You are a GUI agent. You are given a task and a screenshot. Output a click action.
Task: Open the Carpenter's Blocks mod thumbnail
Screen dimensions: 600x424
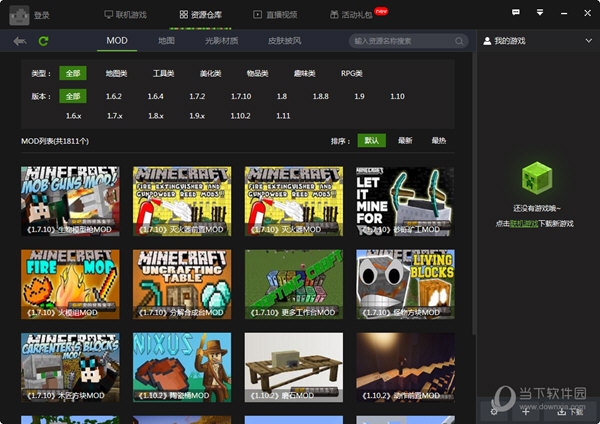pos(70,367)
